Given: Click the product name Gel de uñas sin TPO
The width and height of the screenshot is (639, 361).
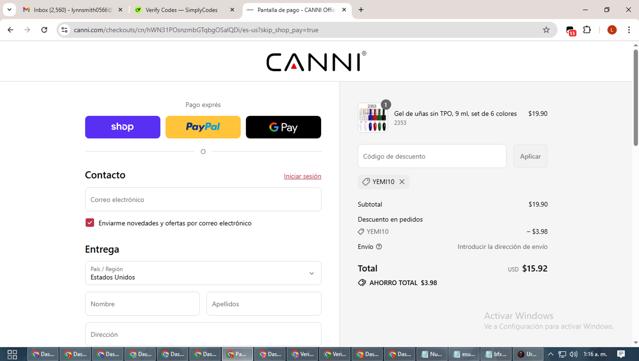Looking at the screenshot, I should click(455, 114).
